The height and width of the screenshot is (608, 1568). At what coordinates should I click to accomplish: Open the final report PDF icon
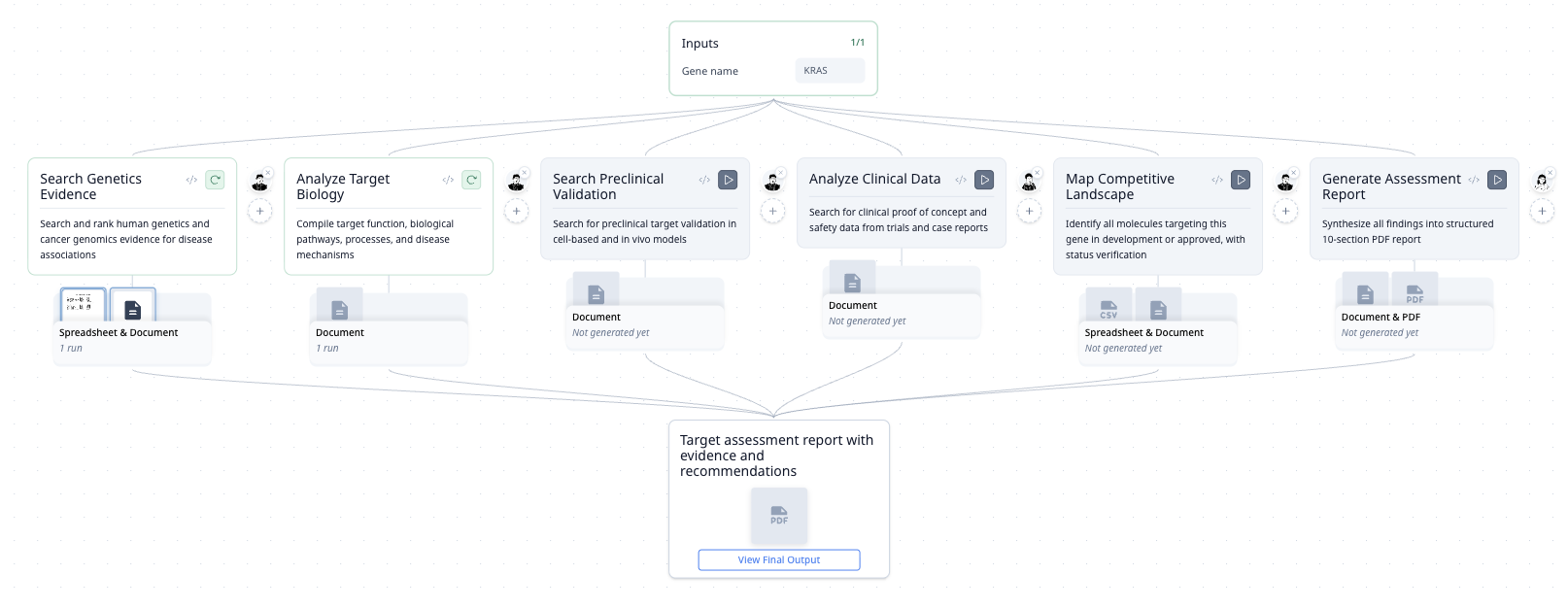click(x=778, y=515)
